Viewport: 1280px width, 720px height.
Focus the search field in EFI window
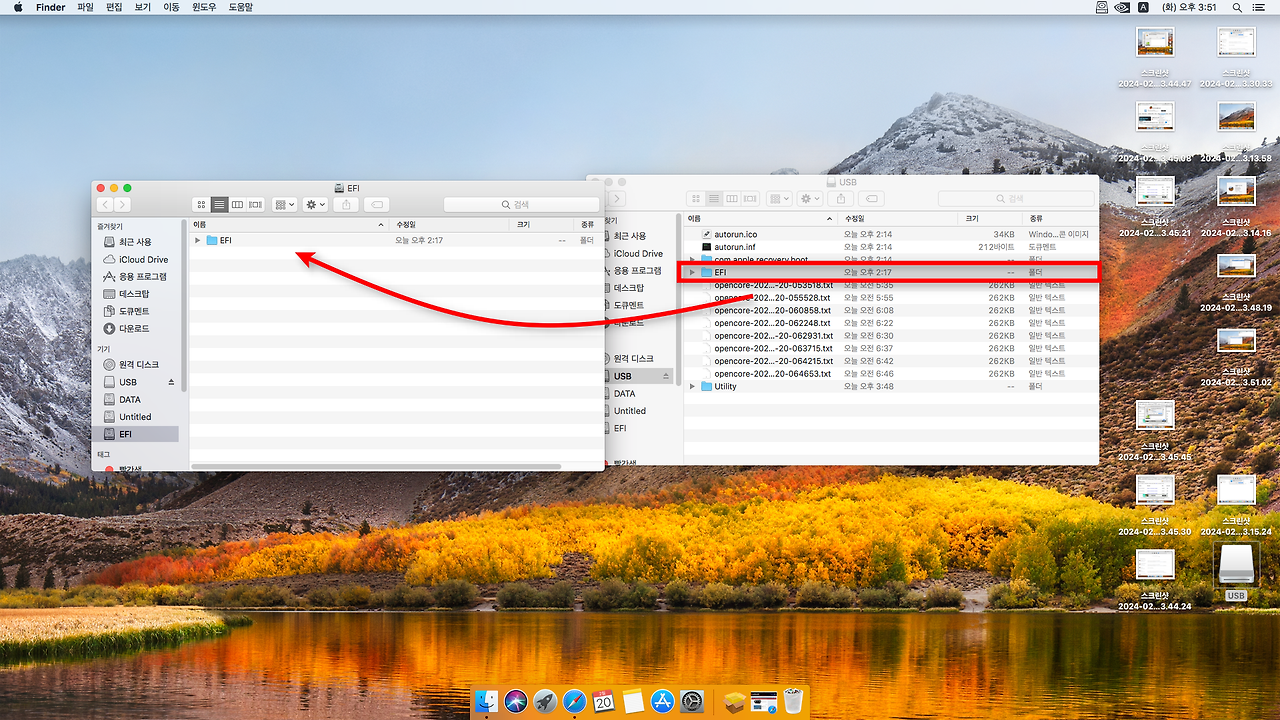point(520,204)
